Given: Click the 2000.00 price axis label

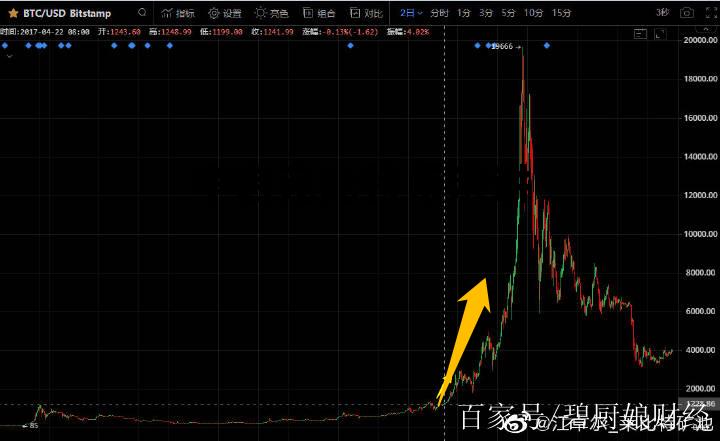Looking at the screenshot, I should pos(702,388).
